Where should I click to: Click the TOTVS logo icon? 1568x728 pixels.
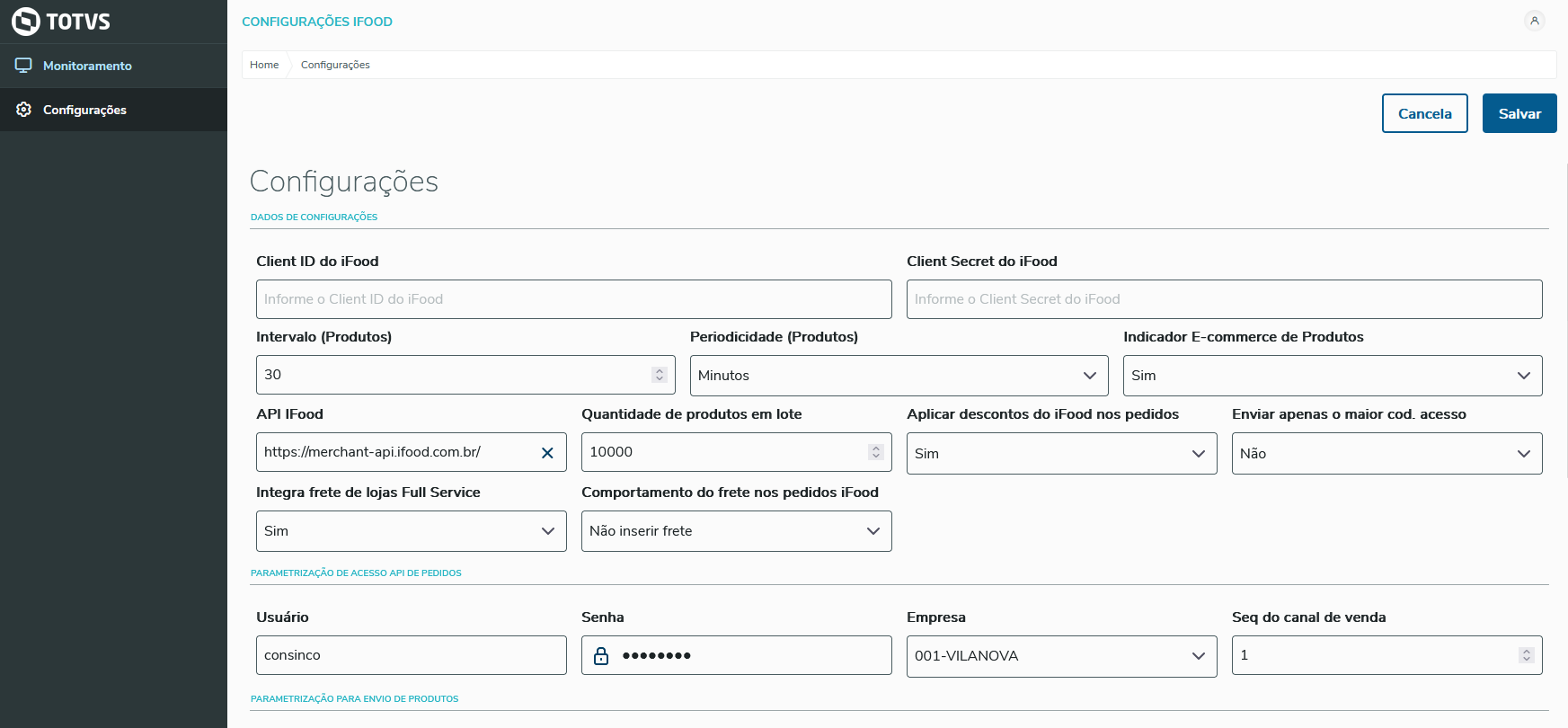pyautogui.click(x=26, y=22)
